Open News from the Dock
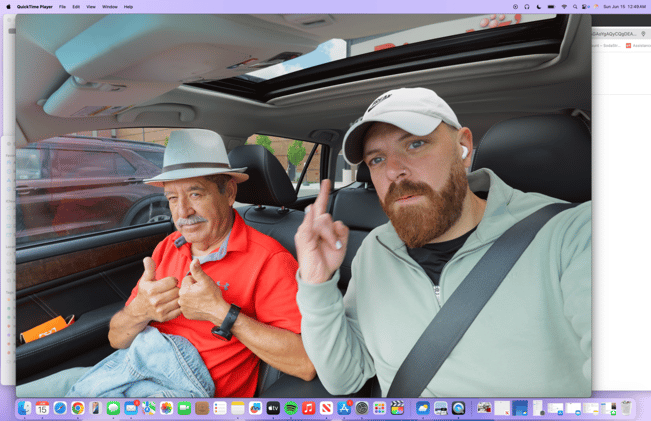The width and height of the screenshot is (651, 421). coord(326,408)
